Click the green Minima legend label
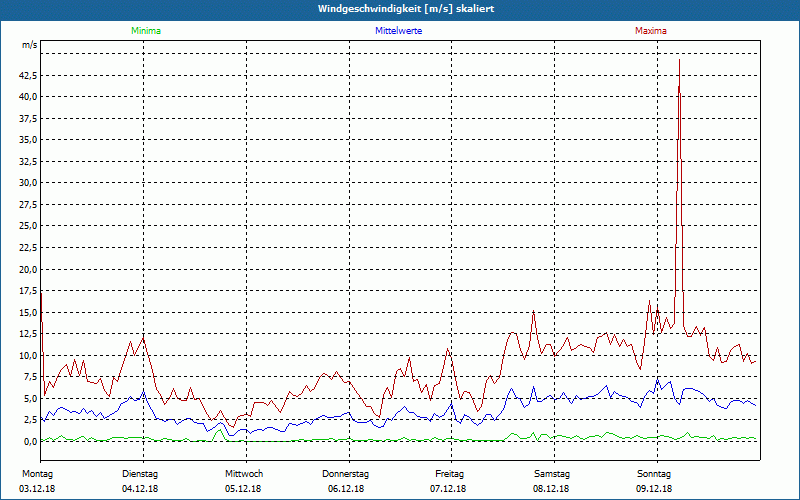 [x=146, y=31]
